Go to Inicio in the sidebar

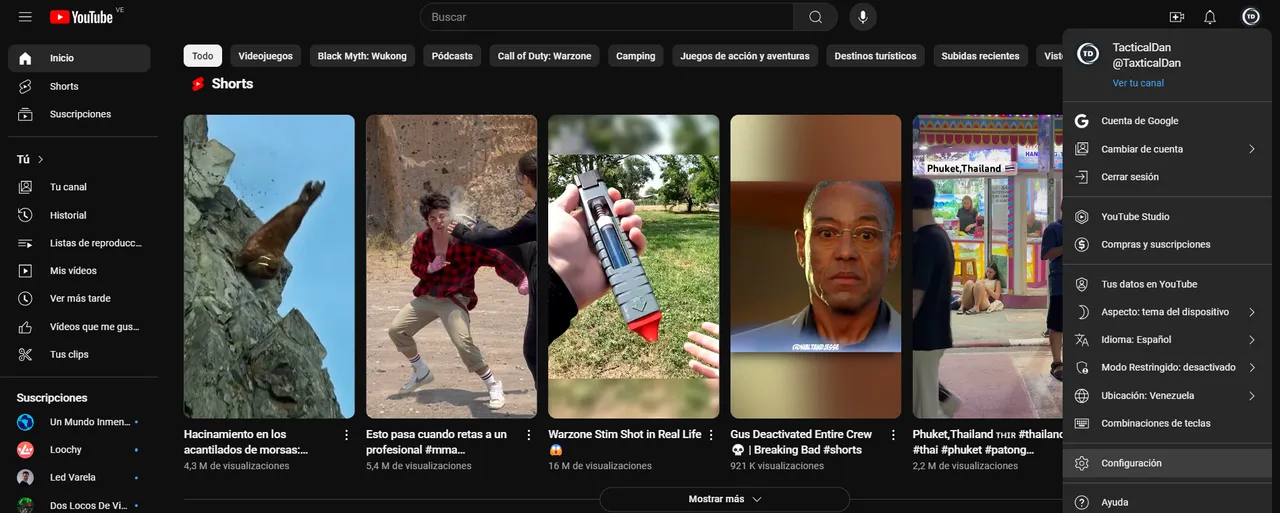79,58
